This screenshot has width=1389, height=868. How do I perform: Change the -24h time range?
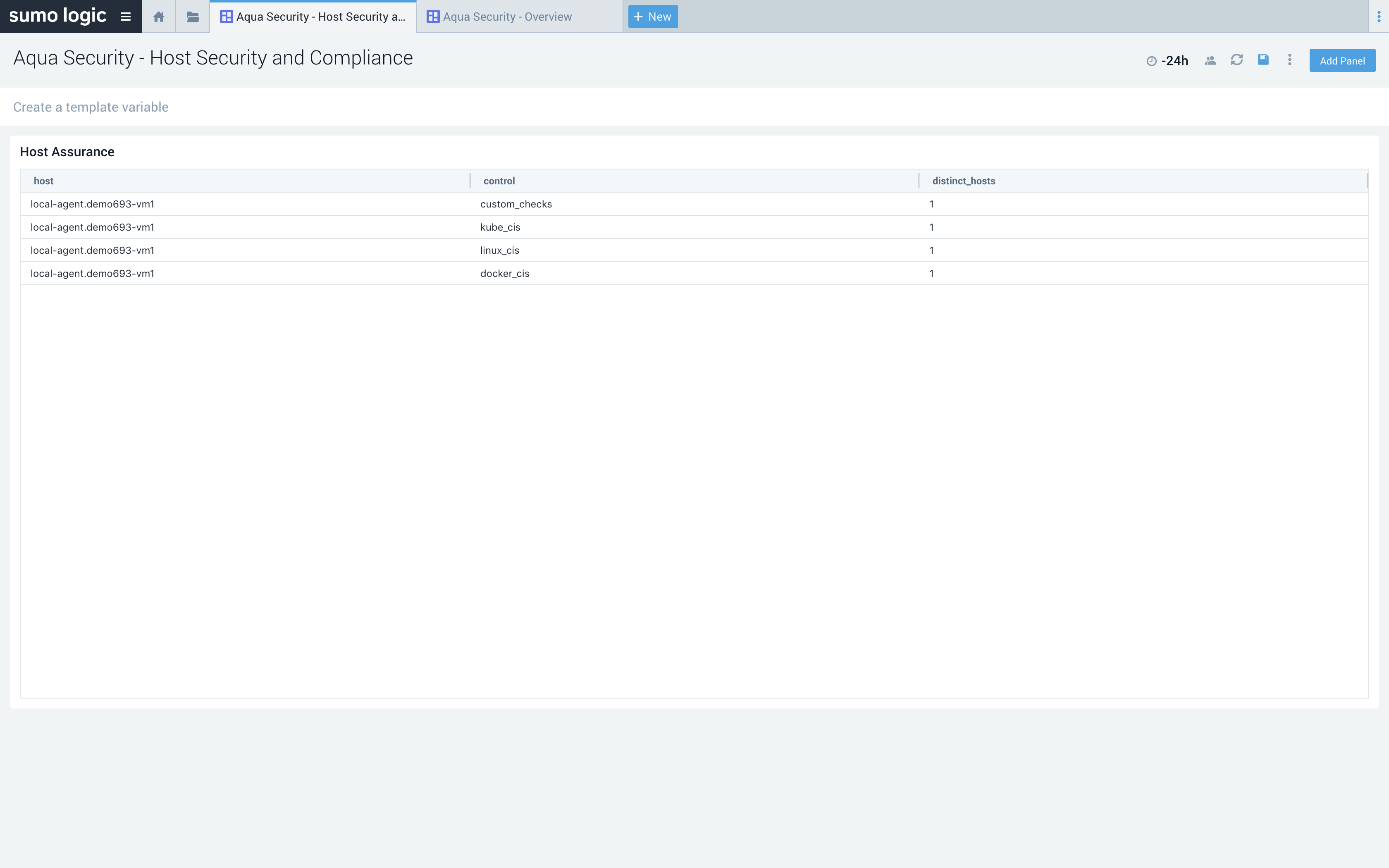pos(1174,61)
